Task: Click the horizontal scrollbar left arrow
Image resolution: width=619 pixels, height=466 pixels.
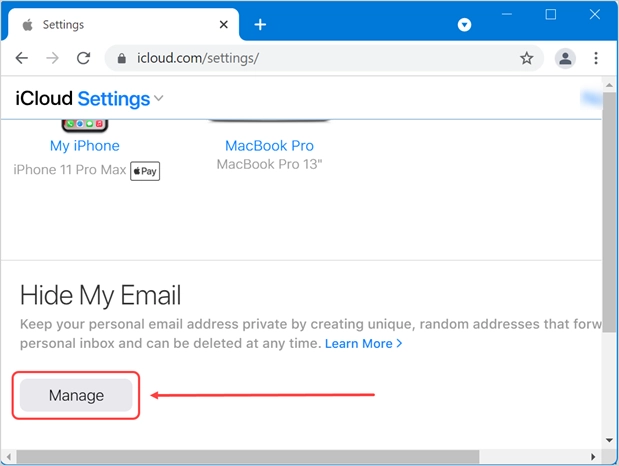Action: [x=8, y=457]
